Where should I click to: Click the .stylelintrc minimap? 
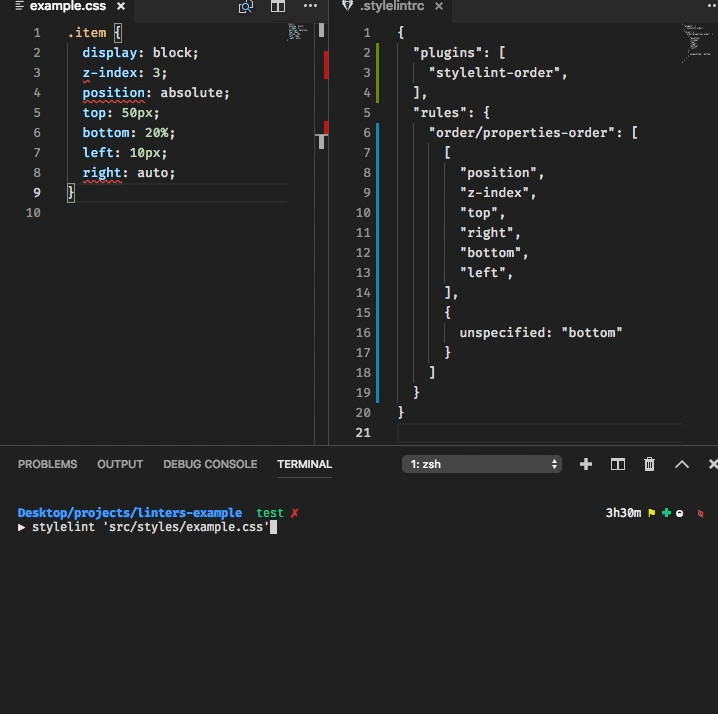pos(696,43)
